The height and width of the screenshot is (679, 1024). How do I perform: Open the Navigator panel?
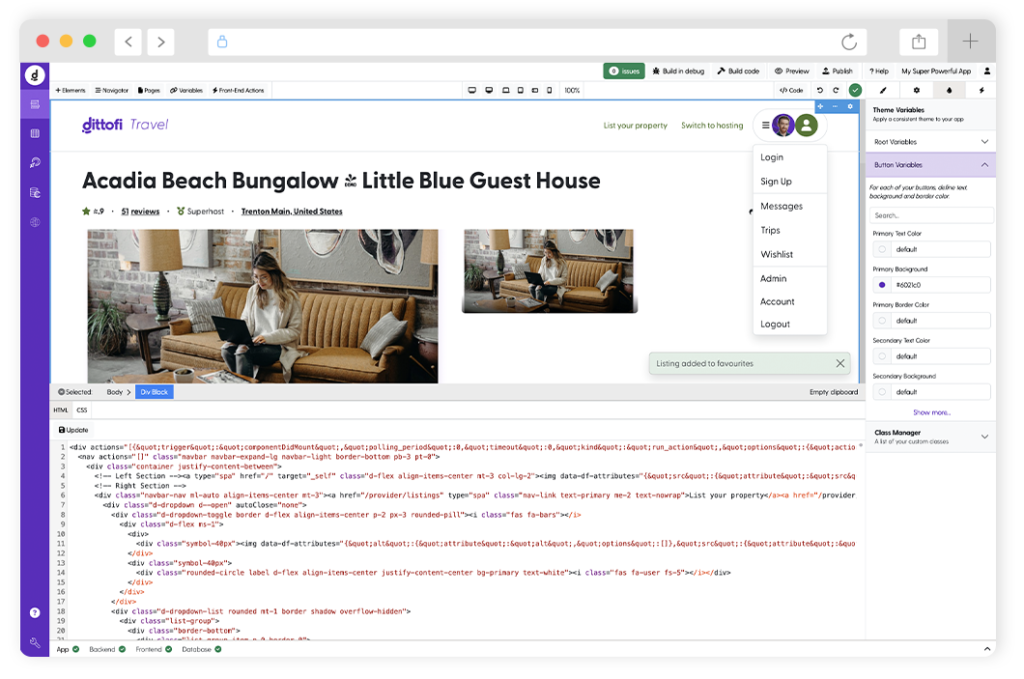tap(112, 90)
